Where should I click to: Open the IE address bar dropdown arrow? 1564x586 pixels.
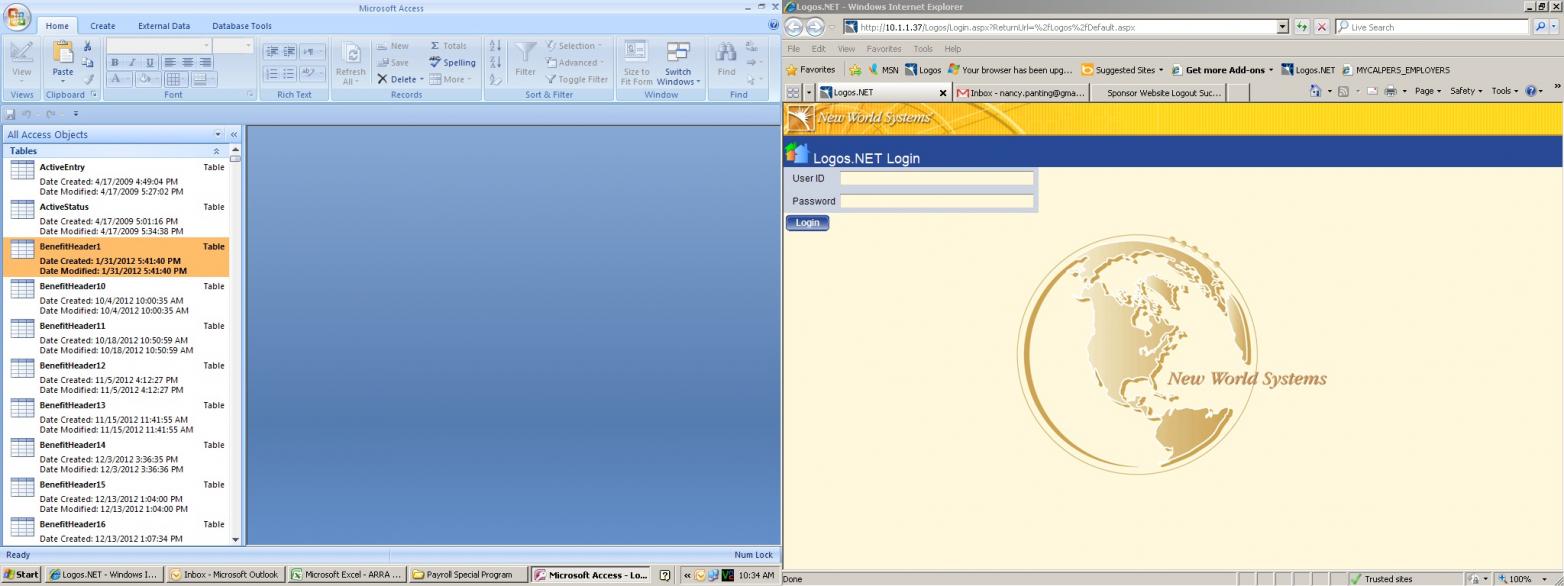[x=1283, y=27]
